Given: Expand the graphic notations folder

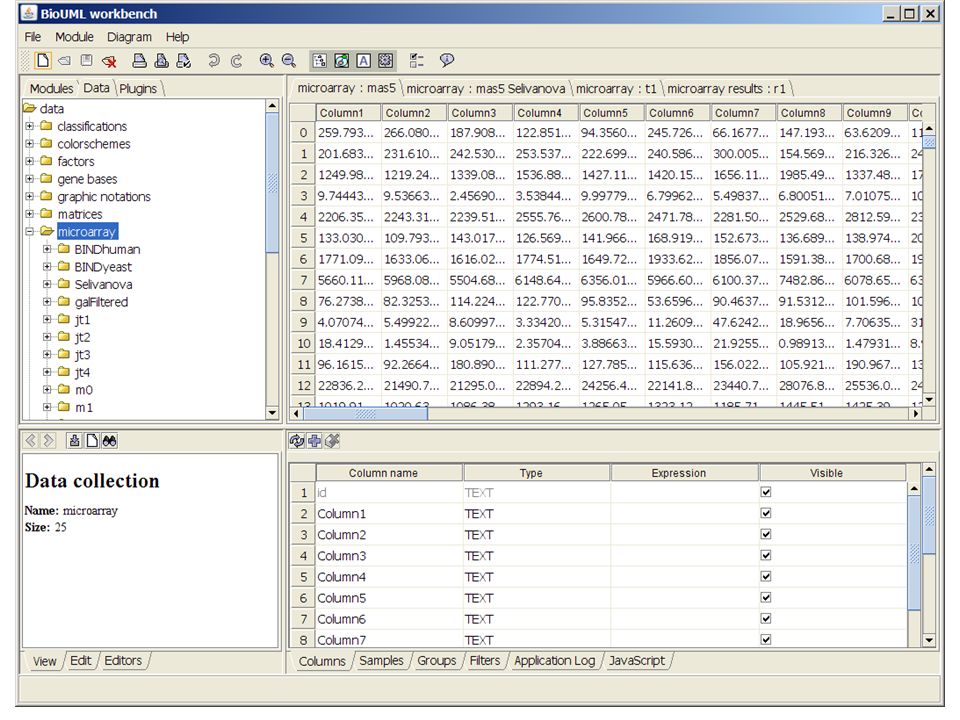Looking at the screenshot, I should click(x=29, y=197).
